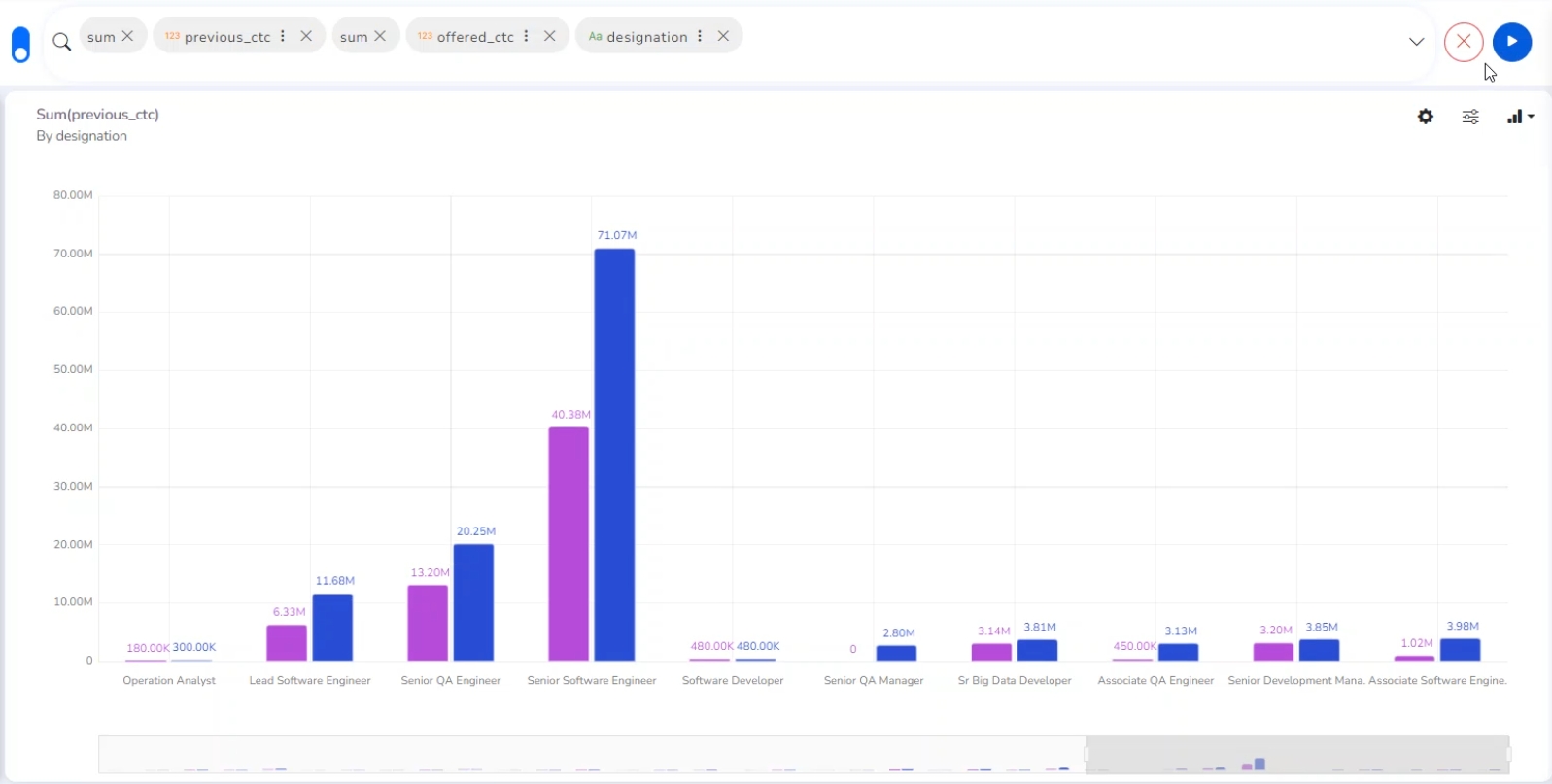Remove the designation chip with its X
Image resolution: width=1552 pixels, height=784 pixels.
coord(723,36)
